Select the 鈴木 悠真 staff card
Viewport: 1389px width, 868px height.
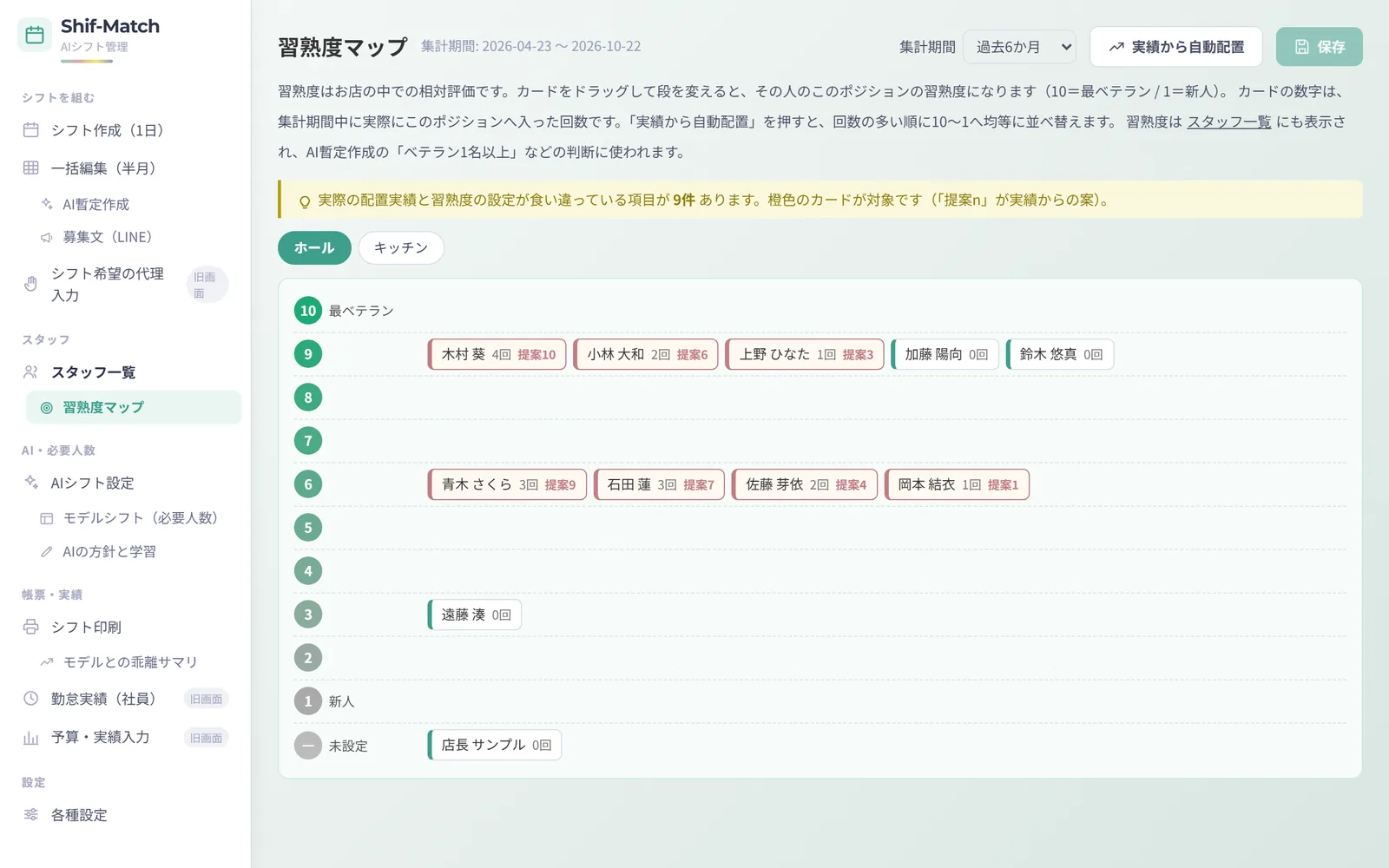1060,354
